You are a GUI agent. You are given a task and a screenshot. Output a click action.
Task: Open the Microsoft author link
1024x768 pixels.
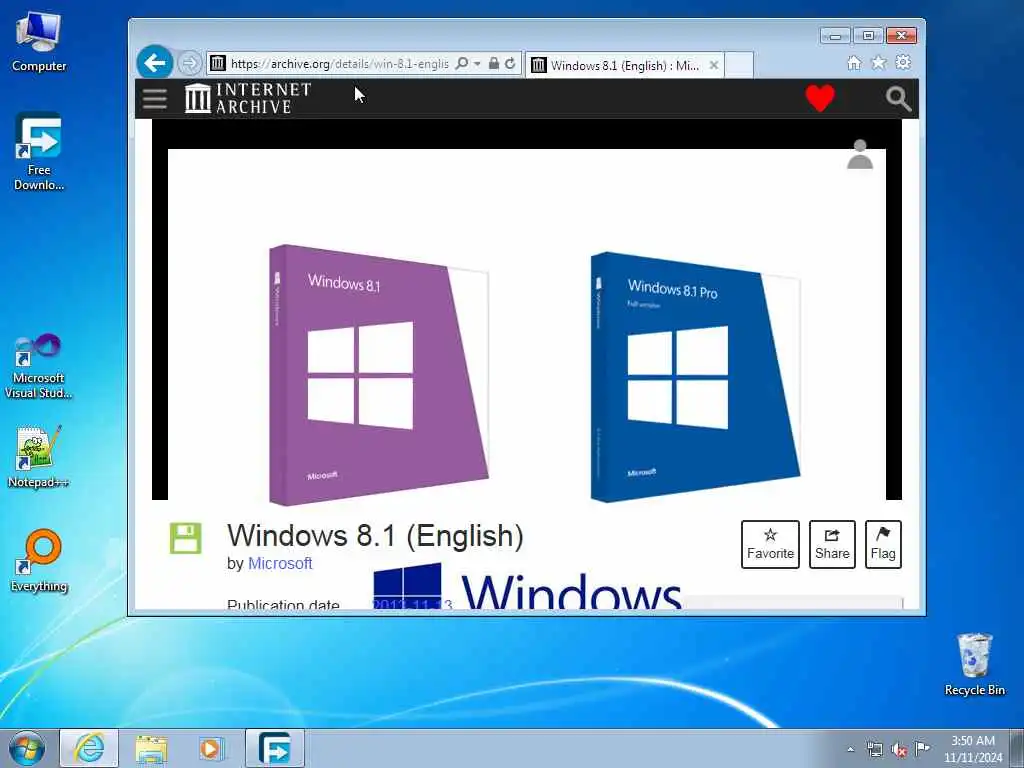pos(280,564)
